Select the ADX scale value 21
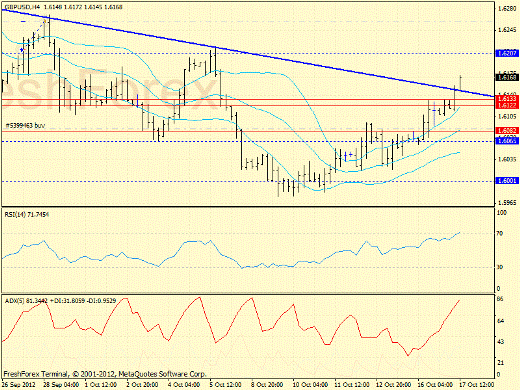 coord(500,363)
